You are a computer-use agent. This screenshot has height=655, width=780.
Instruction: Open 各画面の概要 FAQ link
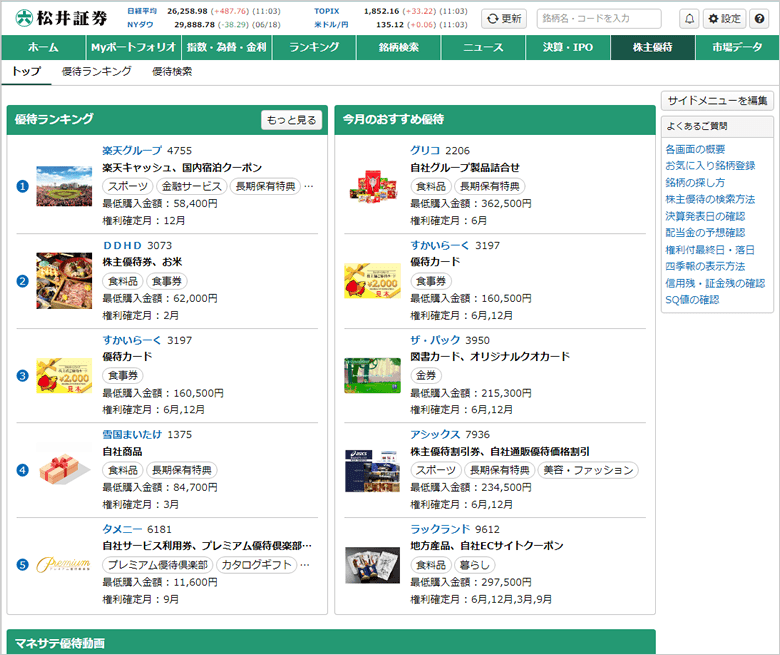pos(695,149)
